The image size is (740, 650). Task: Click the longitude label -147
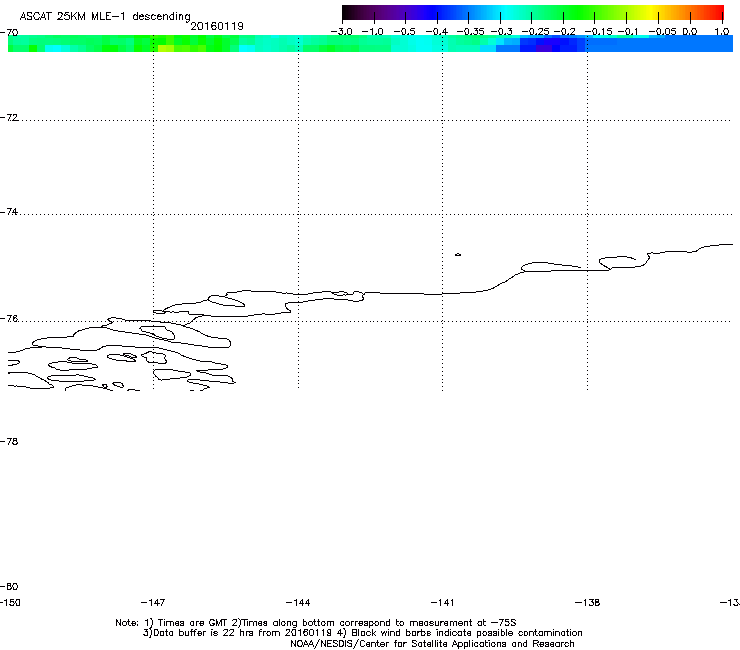point(153,603)
